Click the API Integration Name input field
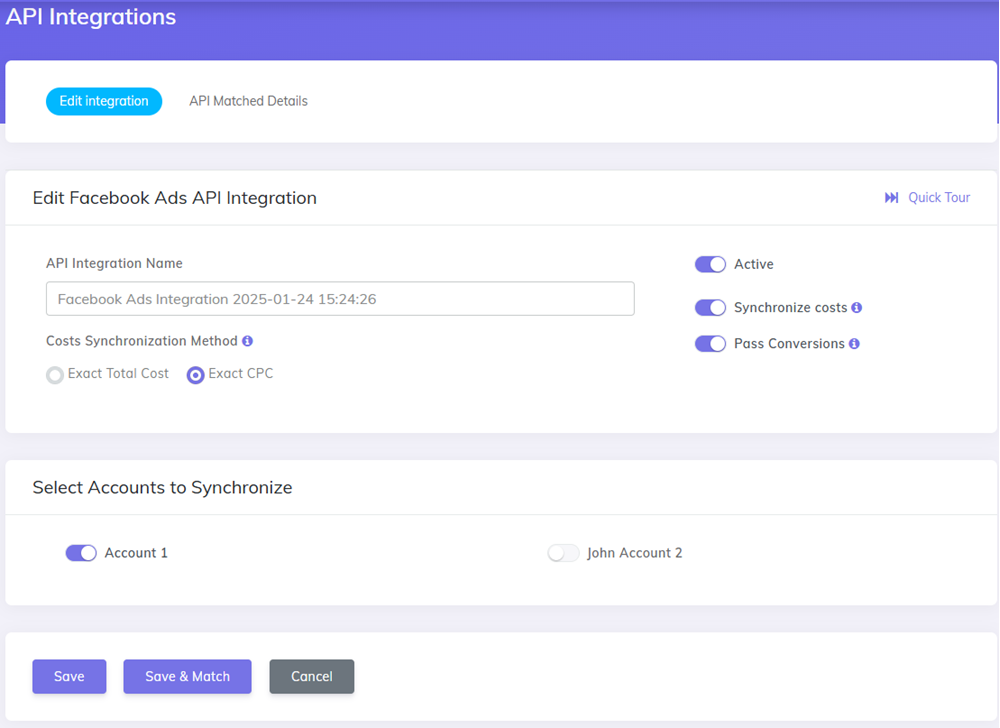This screenshot has width=1000, height=728. (x=340, y=298)
